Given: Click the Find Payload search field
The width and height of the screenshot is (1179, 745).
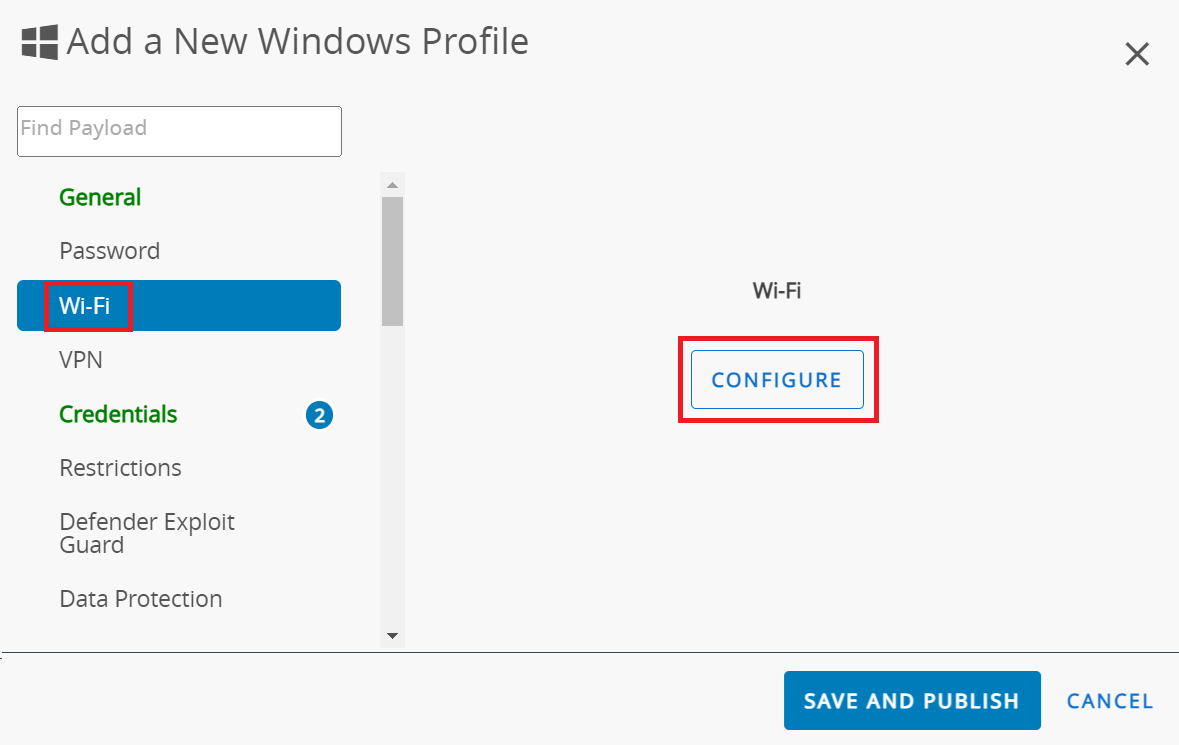Looking at the screenshot, I should tap(179, 131).
